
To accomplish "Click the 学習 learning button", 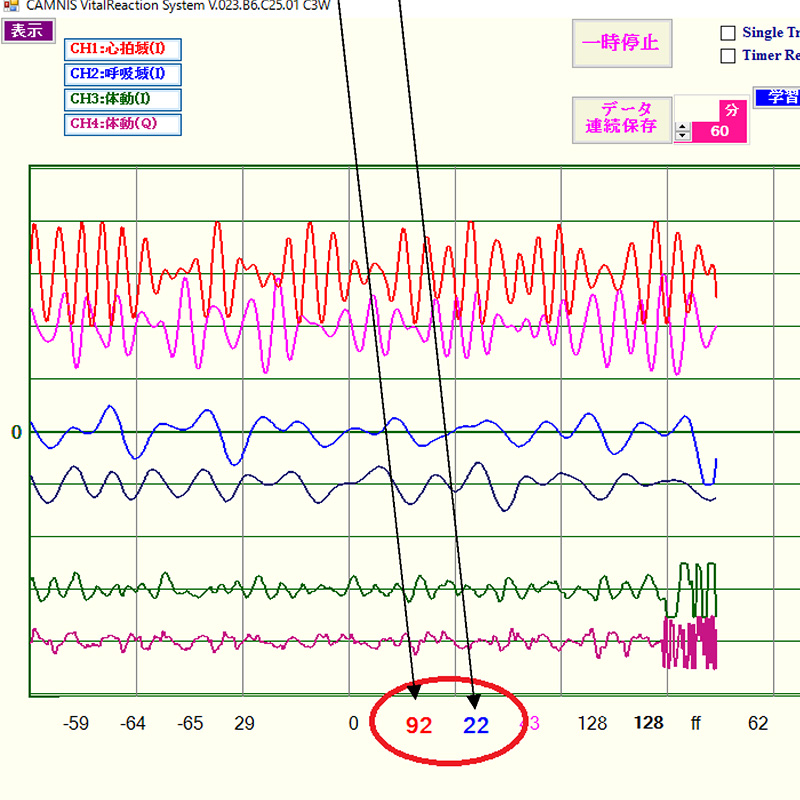I will tap(777, 98).
